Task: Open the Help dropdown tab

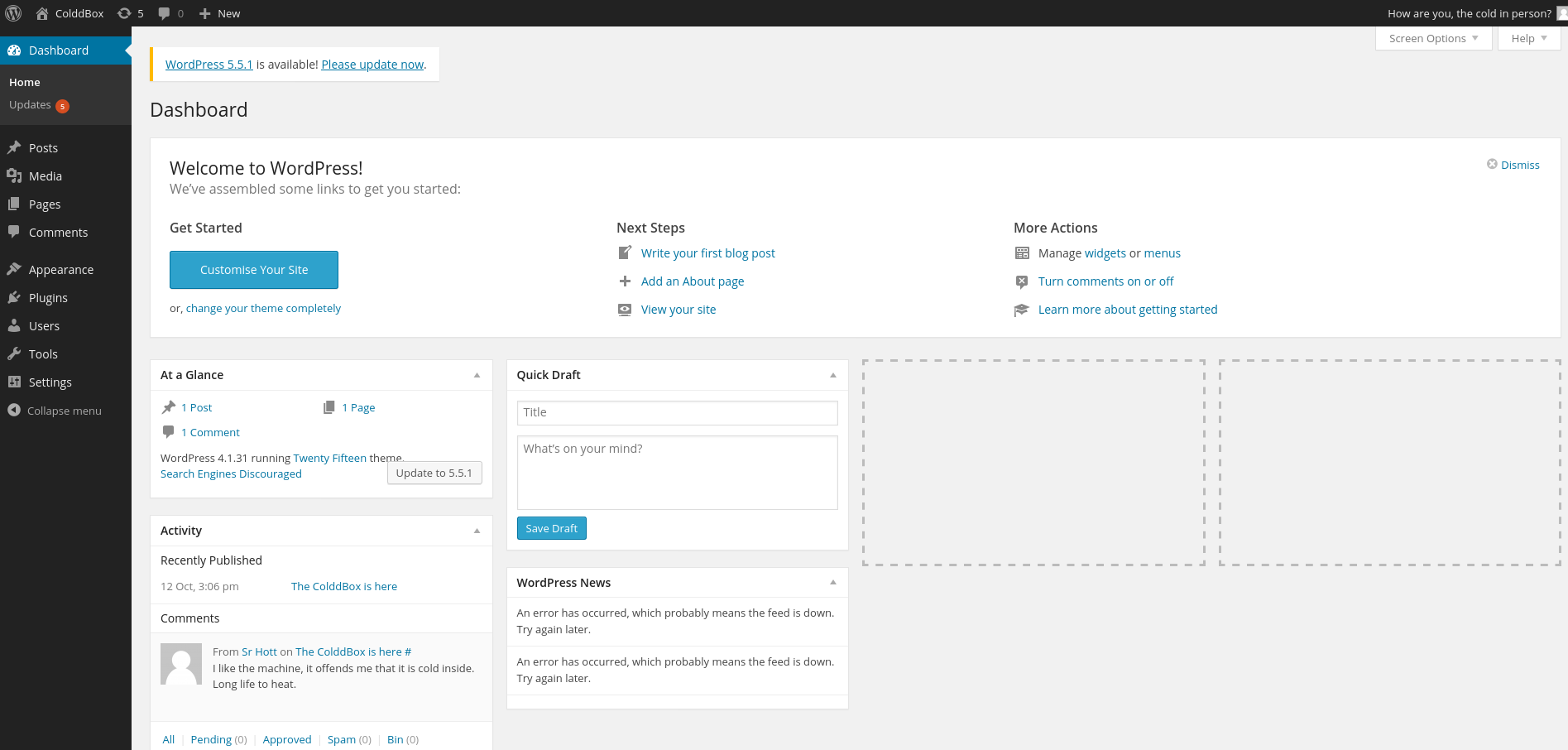Action: tap(1528, 39)
